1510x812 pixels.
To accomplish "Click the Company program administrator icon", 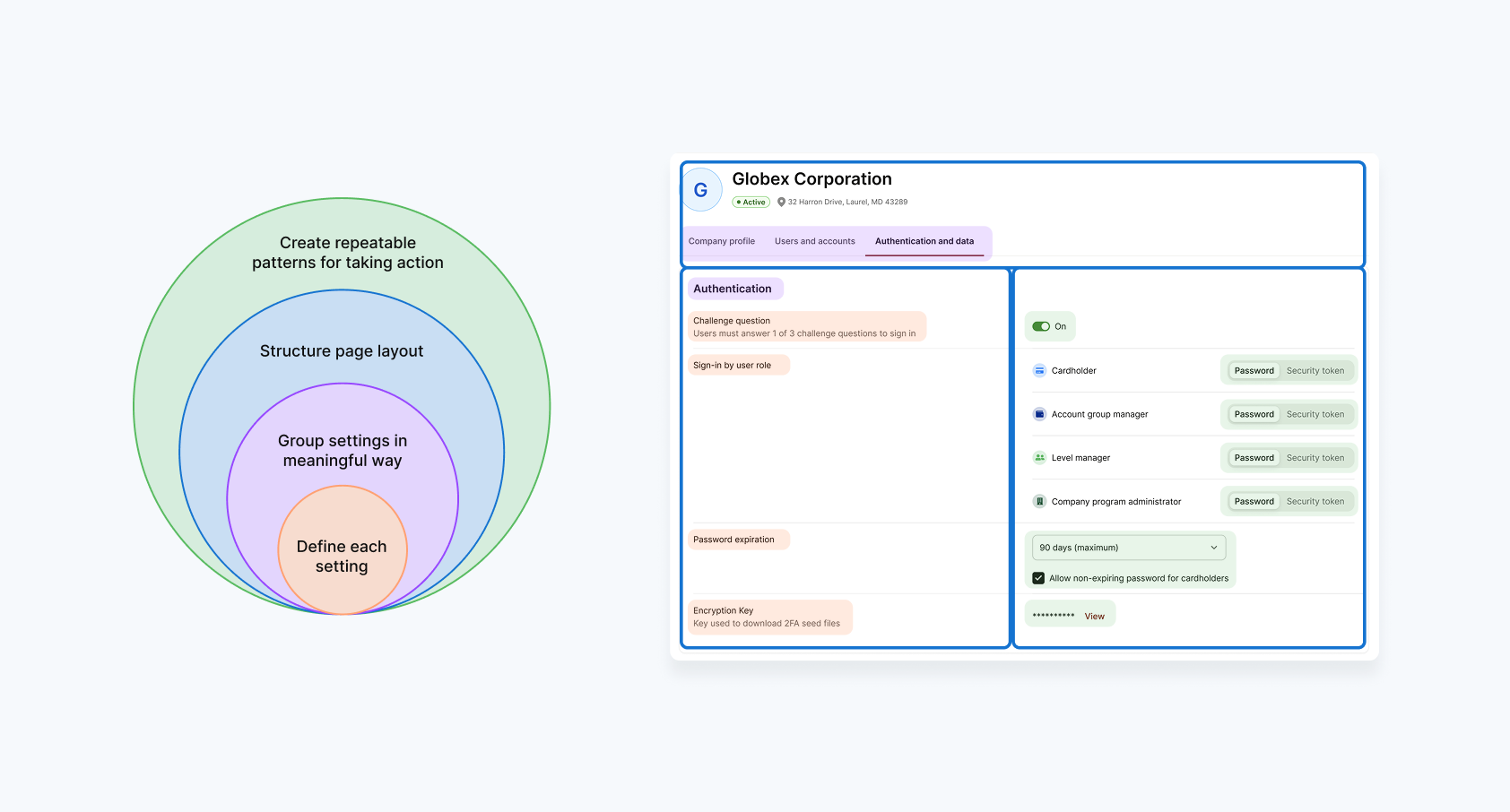I will click(1039, 502).
